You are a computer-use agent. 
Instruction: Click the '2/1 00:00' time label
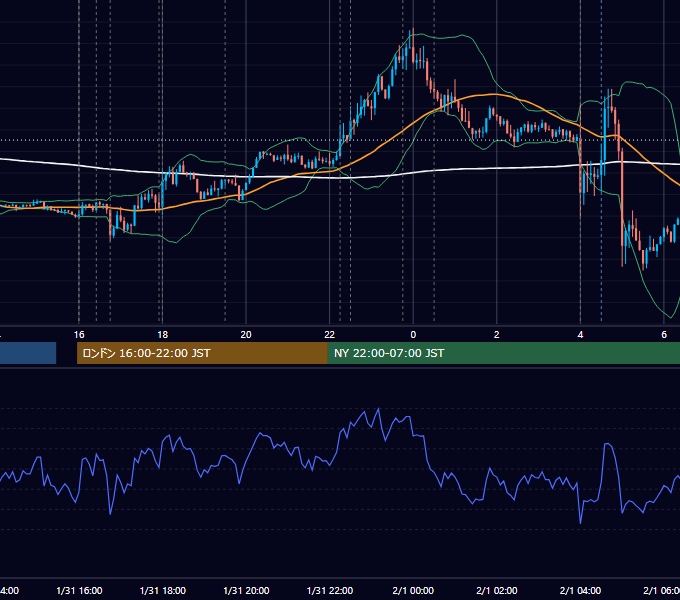click(x=413, y=591)
